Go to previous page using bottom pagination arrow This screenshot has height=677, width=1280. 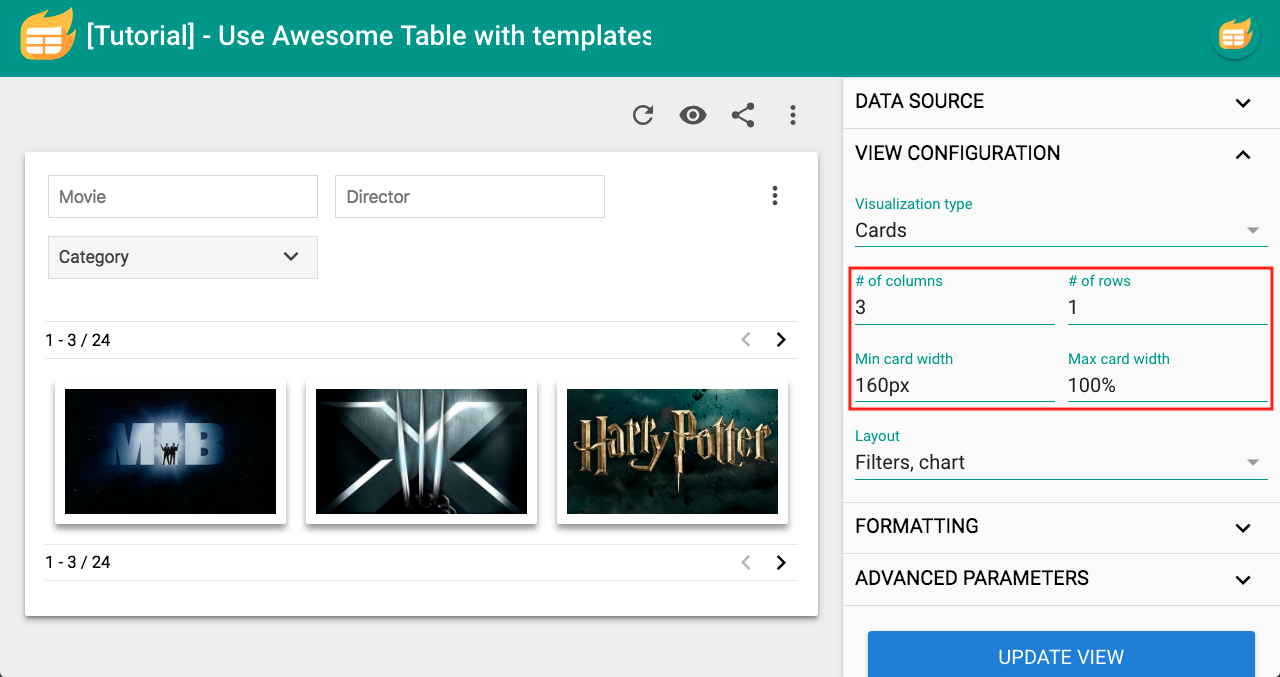pos(745,562)
